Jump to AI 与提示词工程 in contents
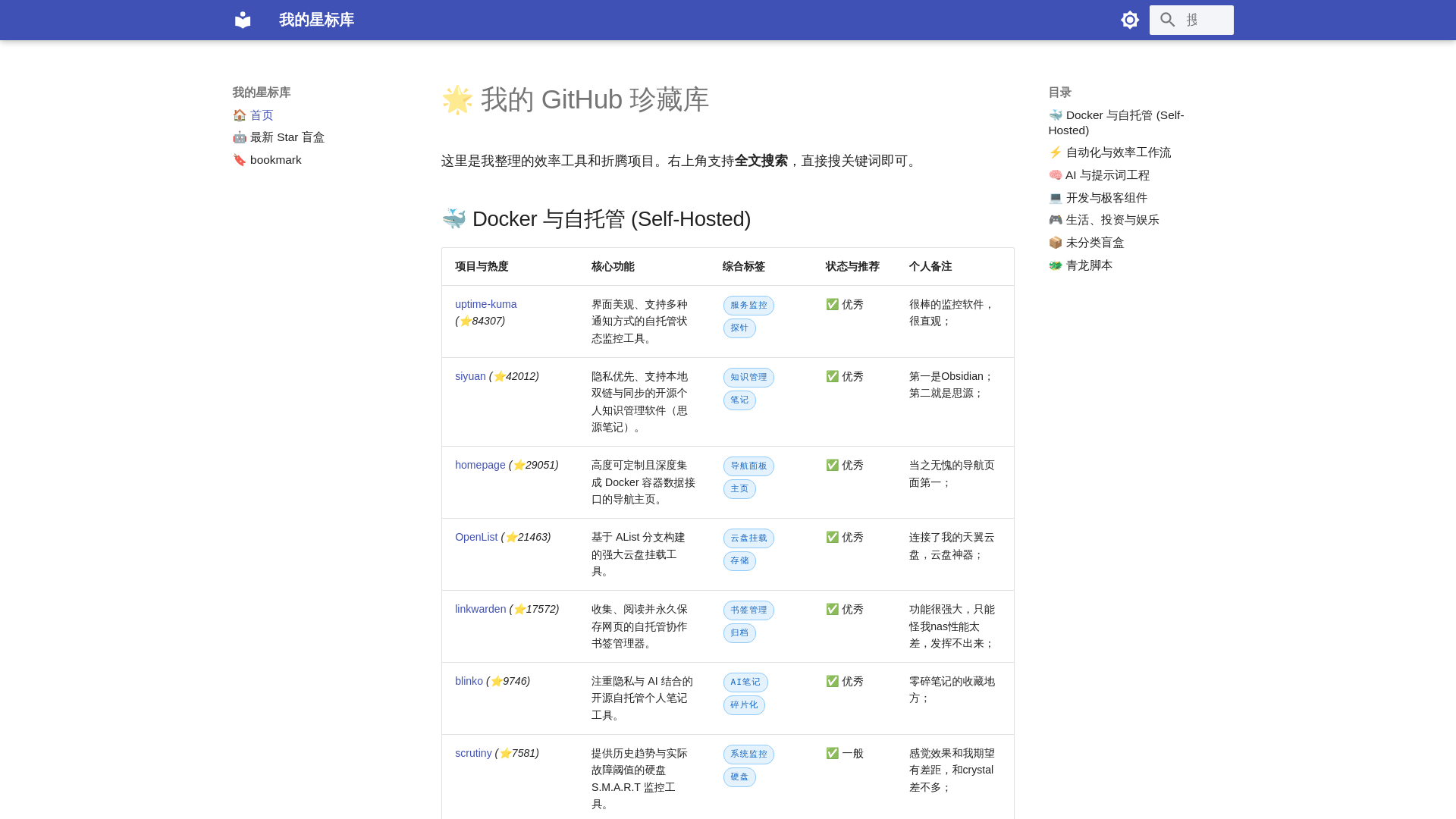The image size is (1456, 819). coord(1099,175)
